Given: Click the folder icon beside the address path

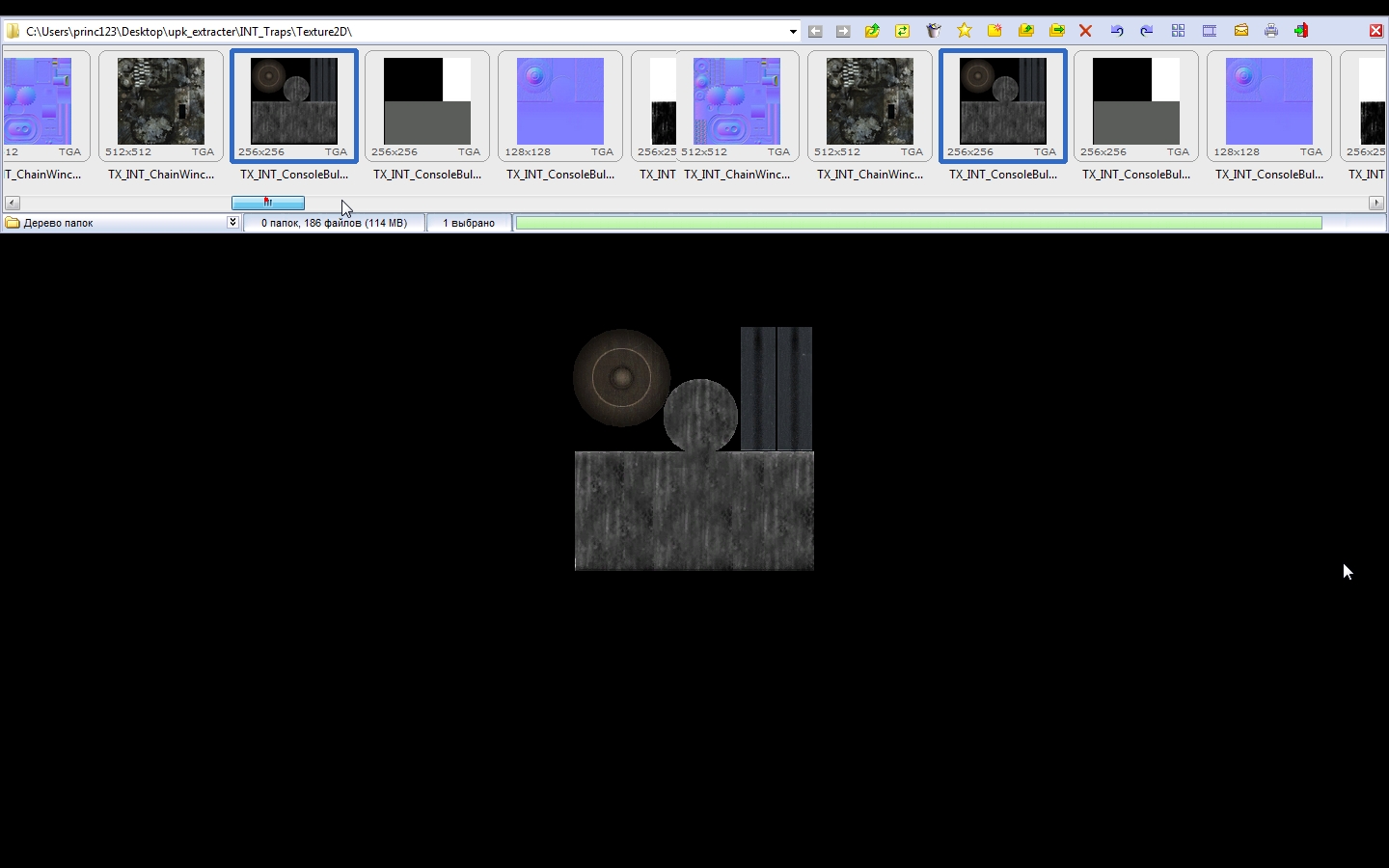Looking at the screenshot, I should [x=13, y=31].
